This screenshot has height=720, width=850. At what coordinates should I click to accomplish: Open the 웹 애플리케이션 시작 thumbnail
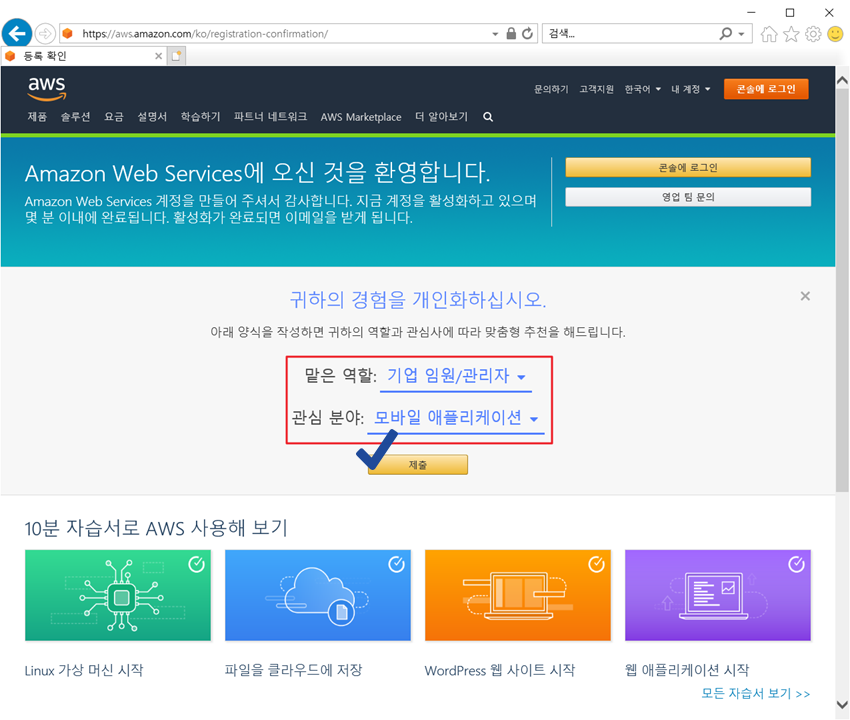[x=718, y=595]
